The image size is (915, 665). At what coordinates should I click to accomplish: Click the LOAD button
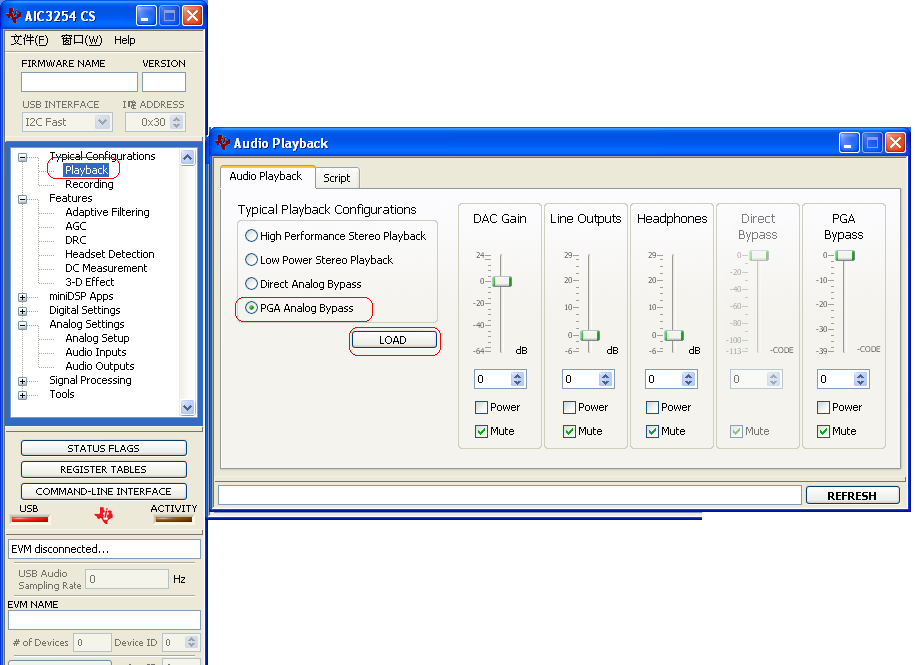(394, 340)
